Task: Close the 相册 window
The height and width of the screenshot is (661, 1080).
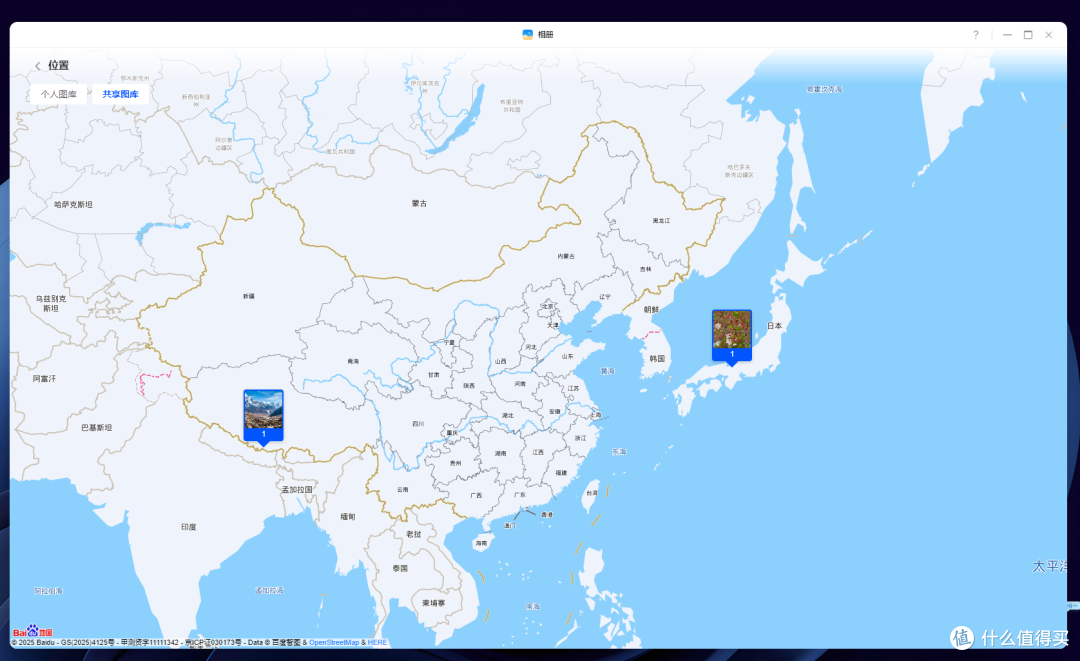Action: (x=1048, y=35)
